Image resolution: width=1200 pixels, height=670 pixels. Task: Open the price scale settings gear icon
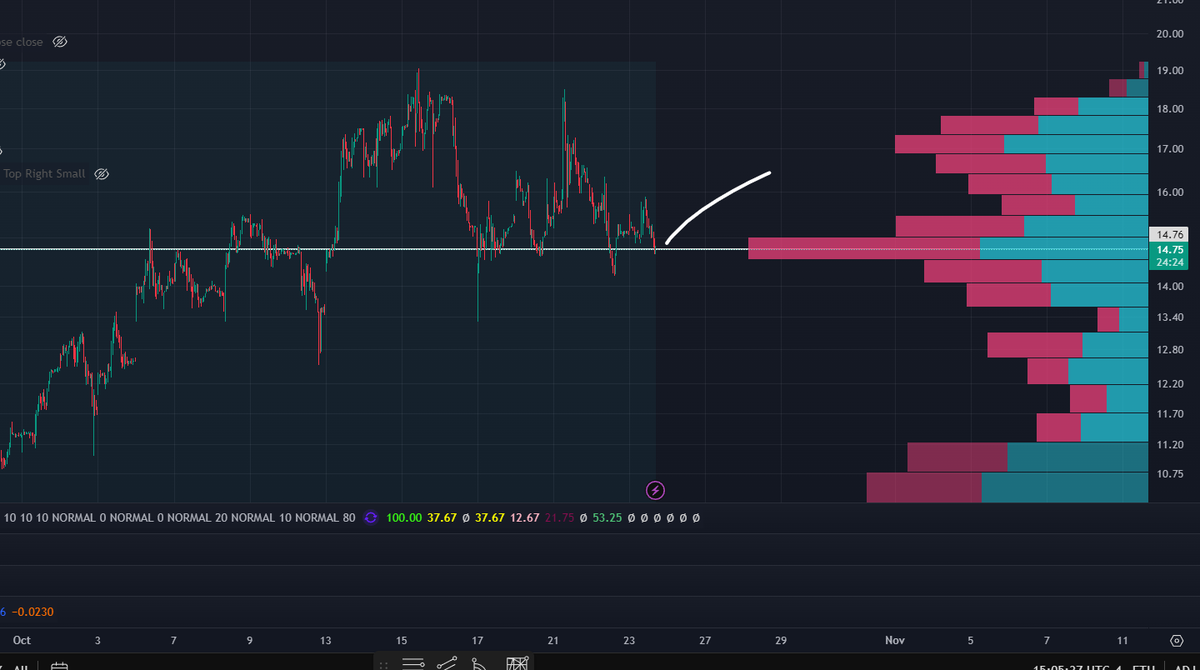(1176, 640)
